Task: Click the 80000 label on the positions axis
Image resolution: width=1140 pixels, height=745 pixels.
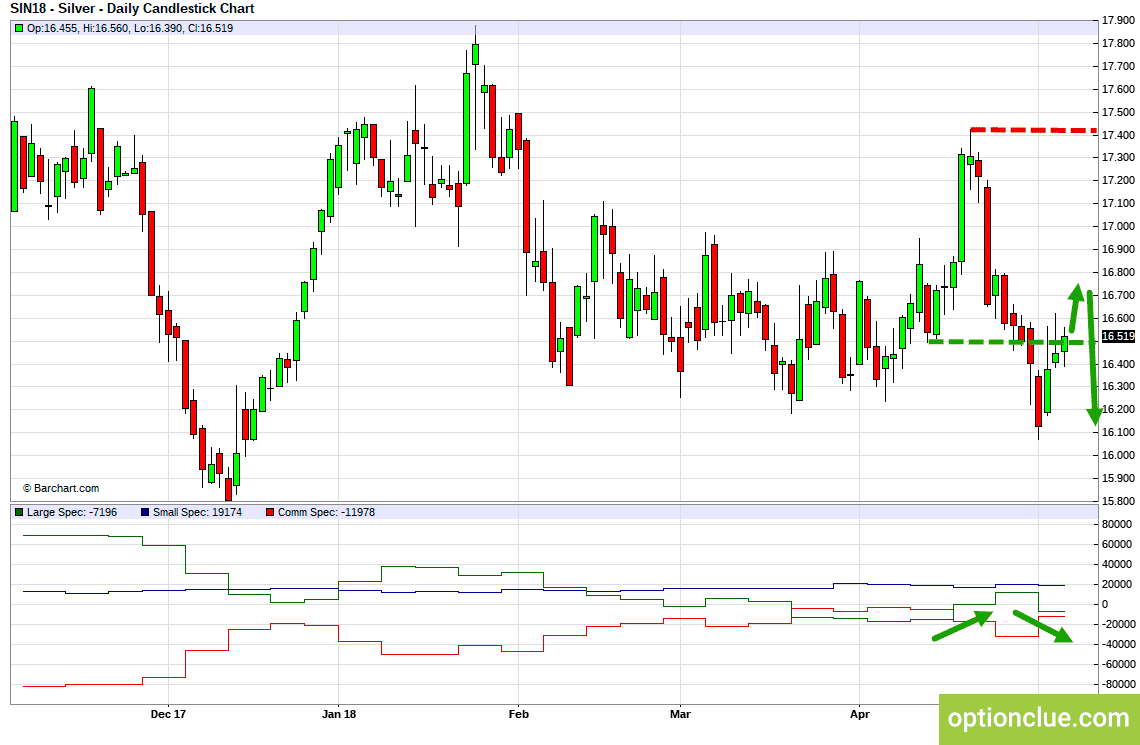Action: click(1116, 524)
